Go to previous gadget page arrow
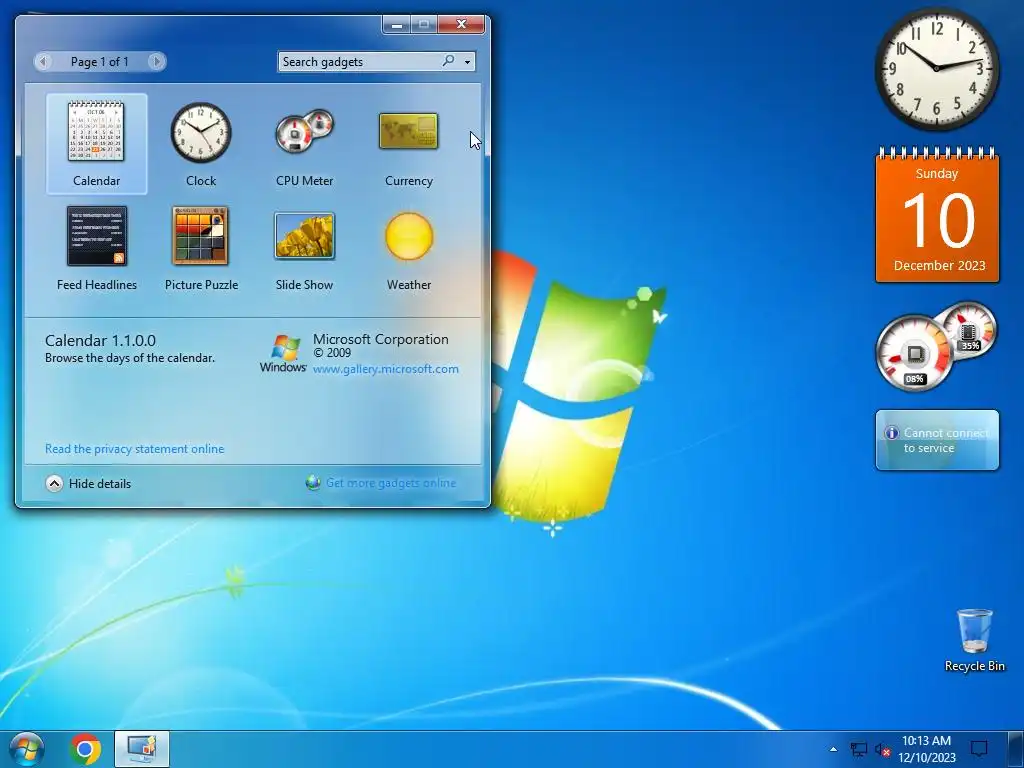The image size is (1024, 768). pyautogui.click(x=43, y=61)
